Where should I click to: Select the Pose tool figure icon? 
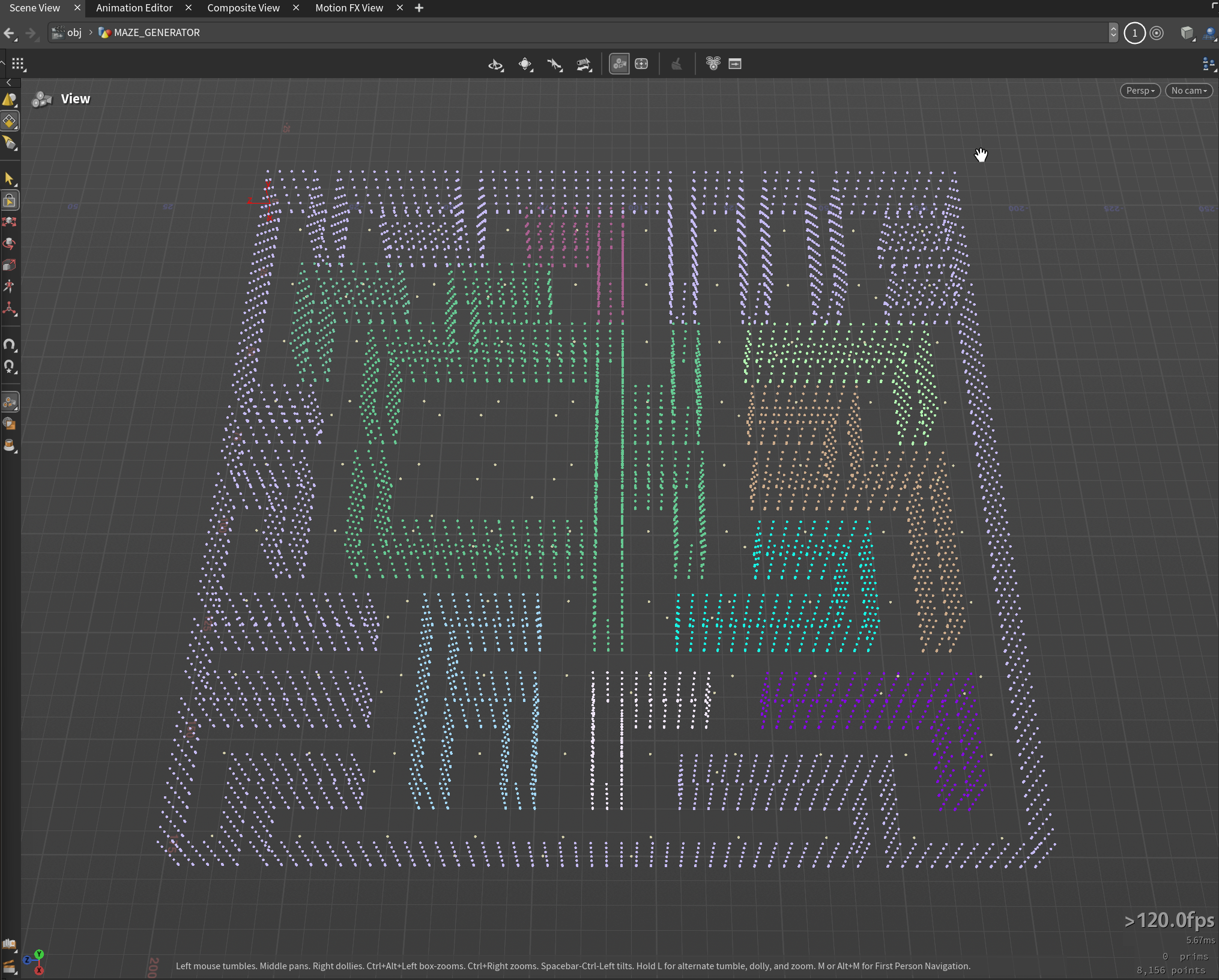pyautogui.click(x=9, y=286)
